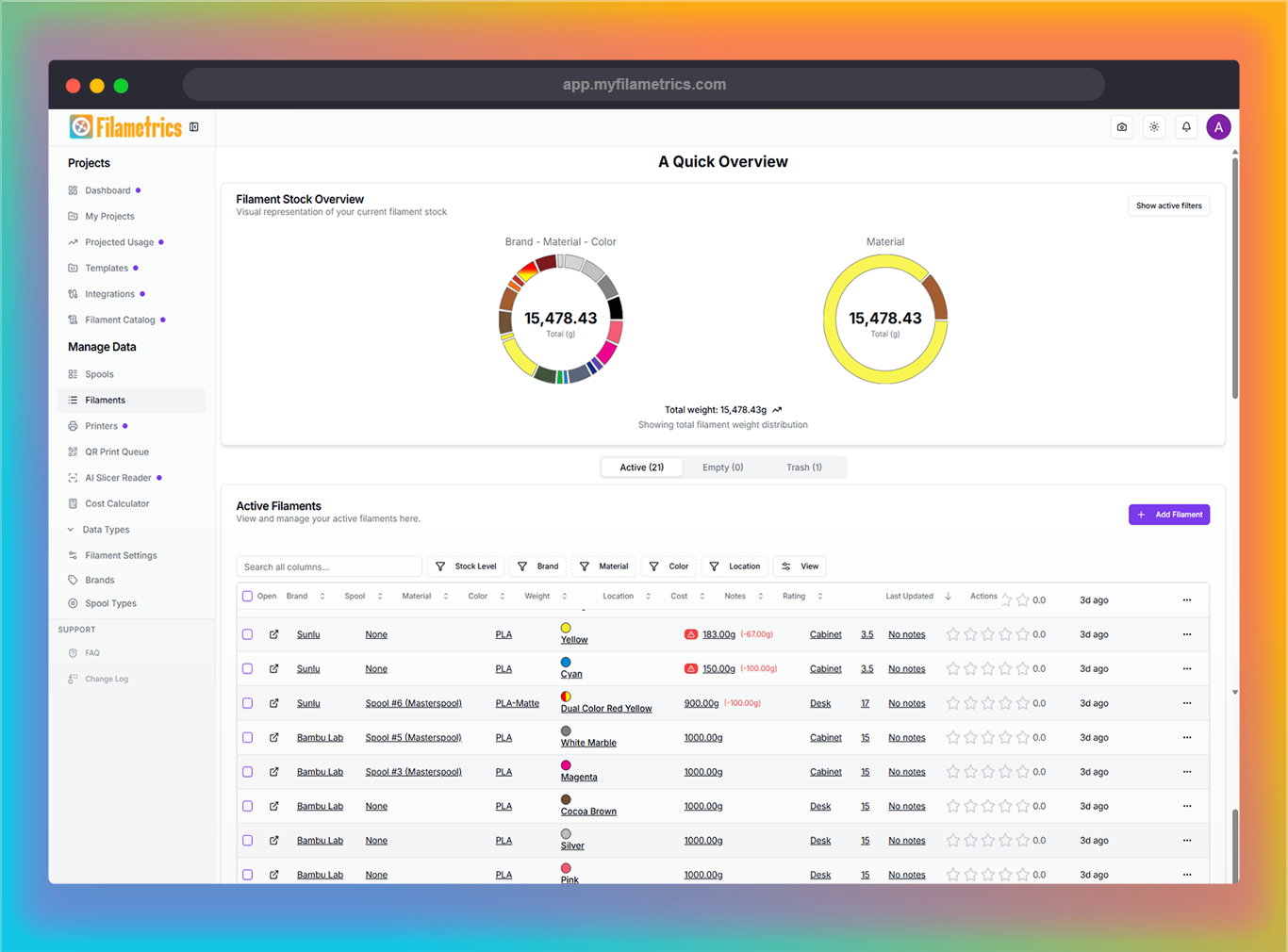Image resolution: width=1288 pixels, height=952 pixels.
Task: Toggle light mode with the sun icon
Action: click(x=1153, y=126)
